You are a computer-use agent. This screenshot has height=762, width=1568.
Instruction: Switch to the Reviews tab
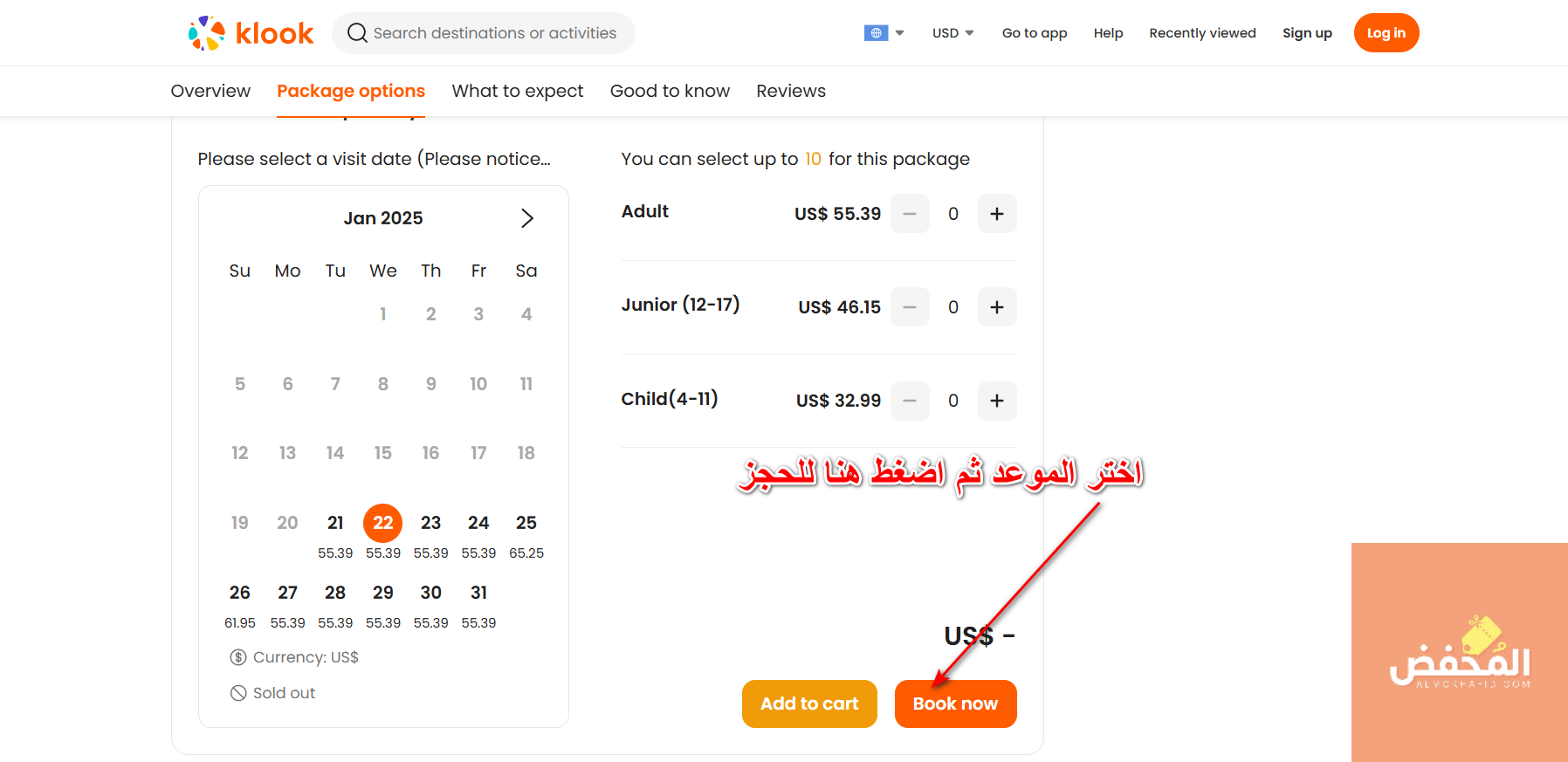pos(790,91)
